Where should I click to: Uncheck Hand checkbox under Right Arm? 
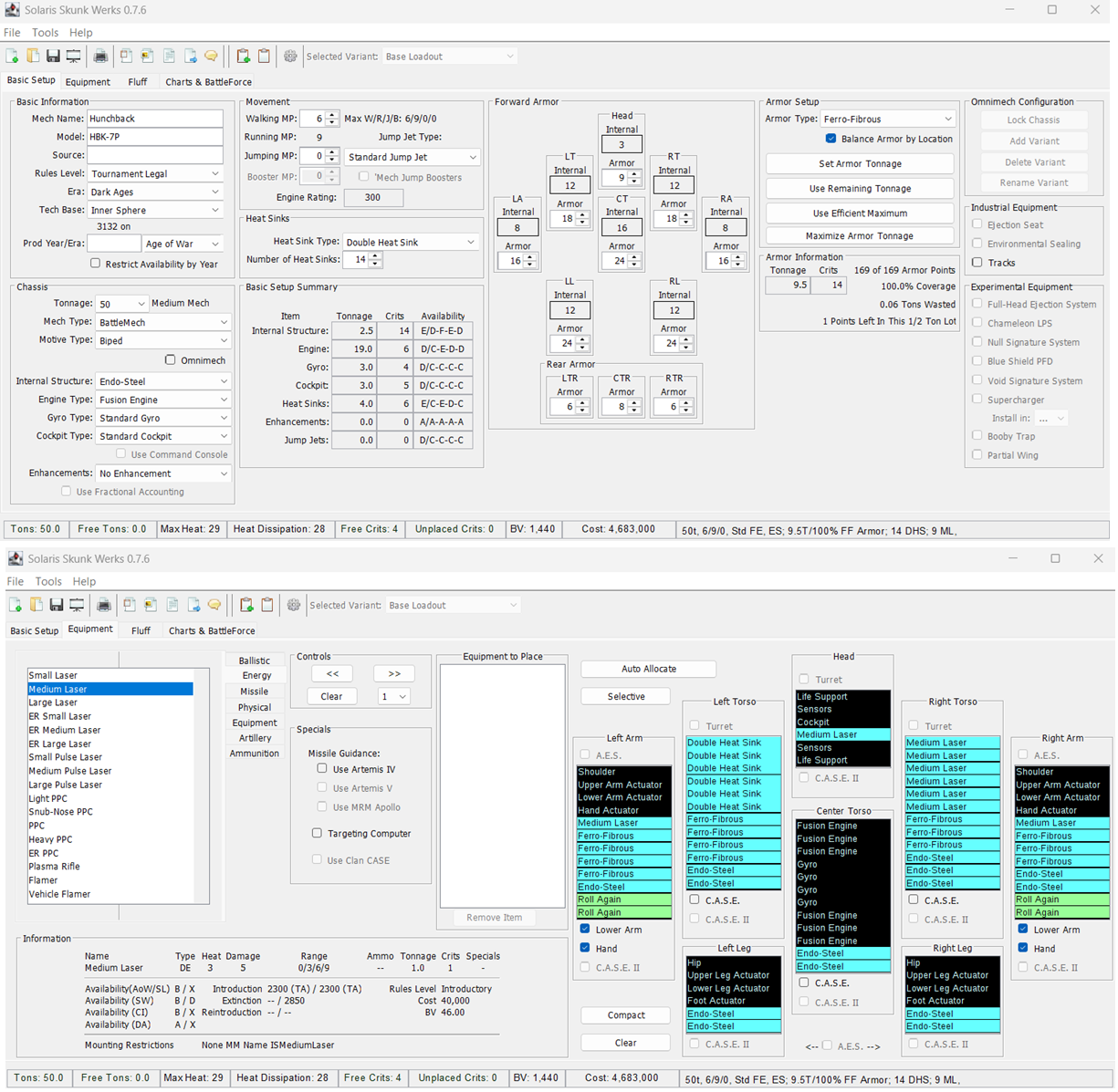1023,949
